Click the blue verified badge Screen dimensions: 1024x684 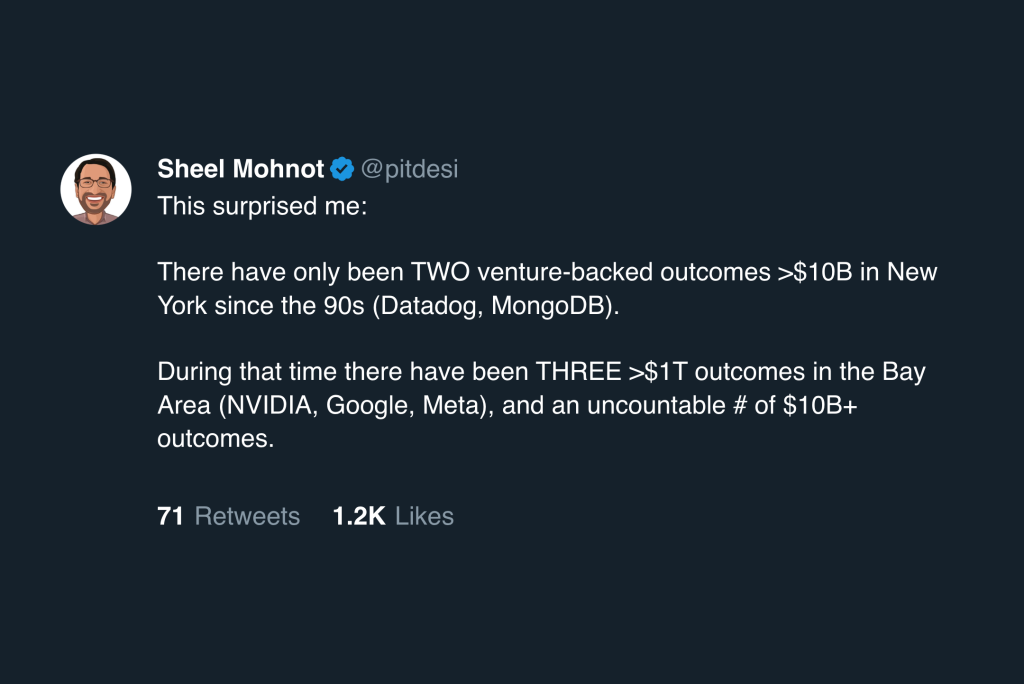pyautogui.click(x=342, y=169)
